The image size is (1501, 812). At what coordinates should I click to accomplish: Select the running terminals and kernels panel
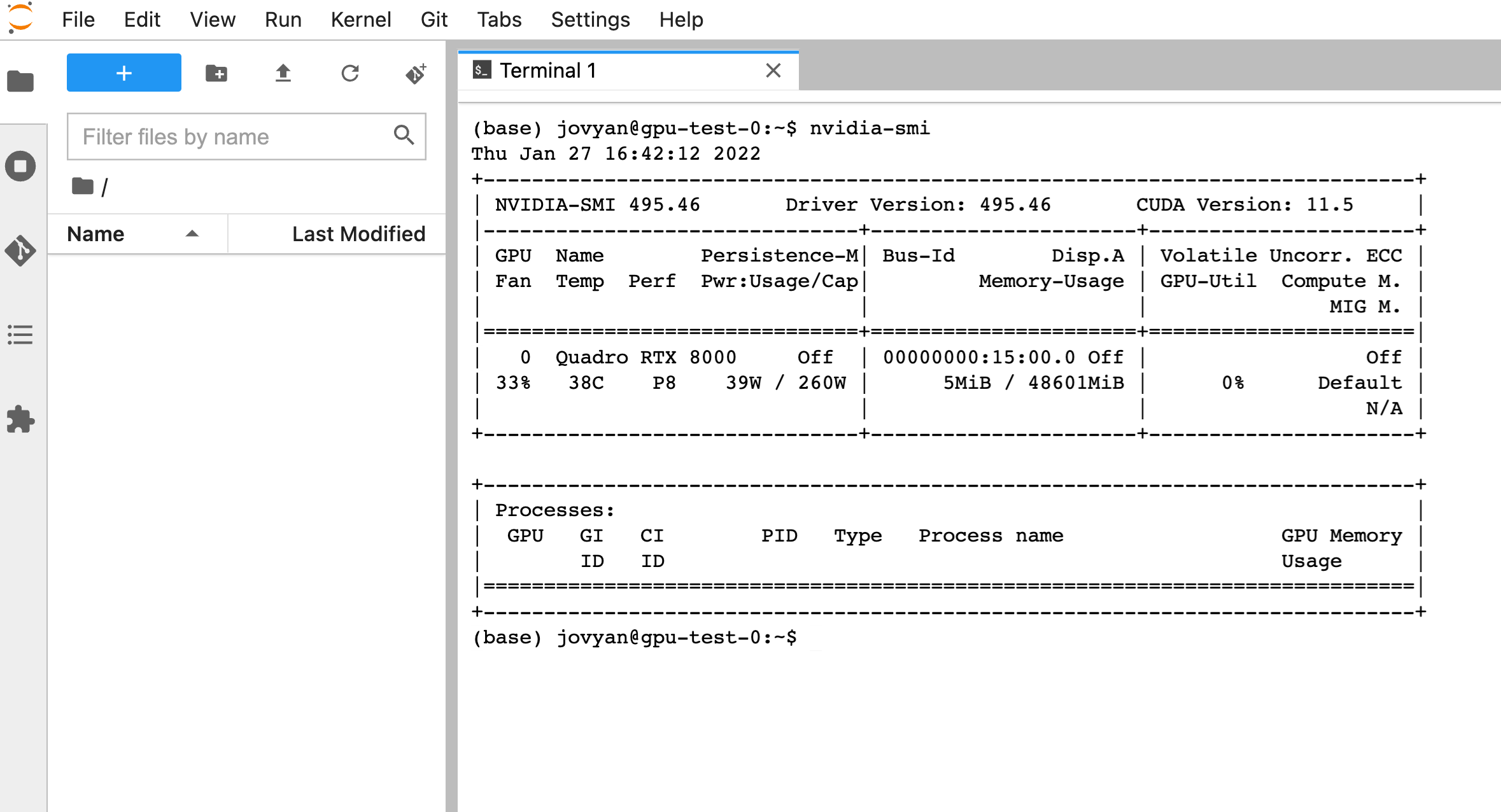click(20, 165)
